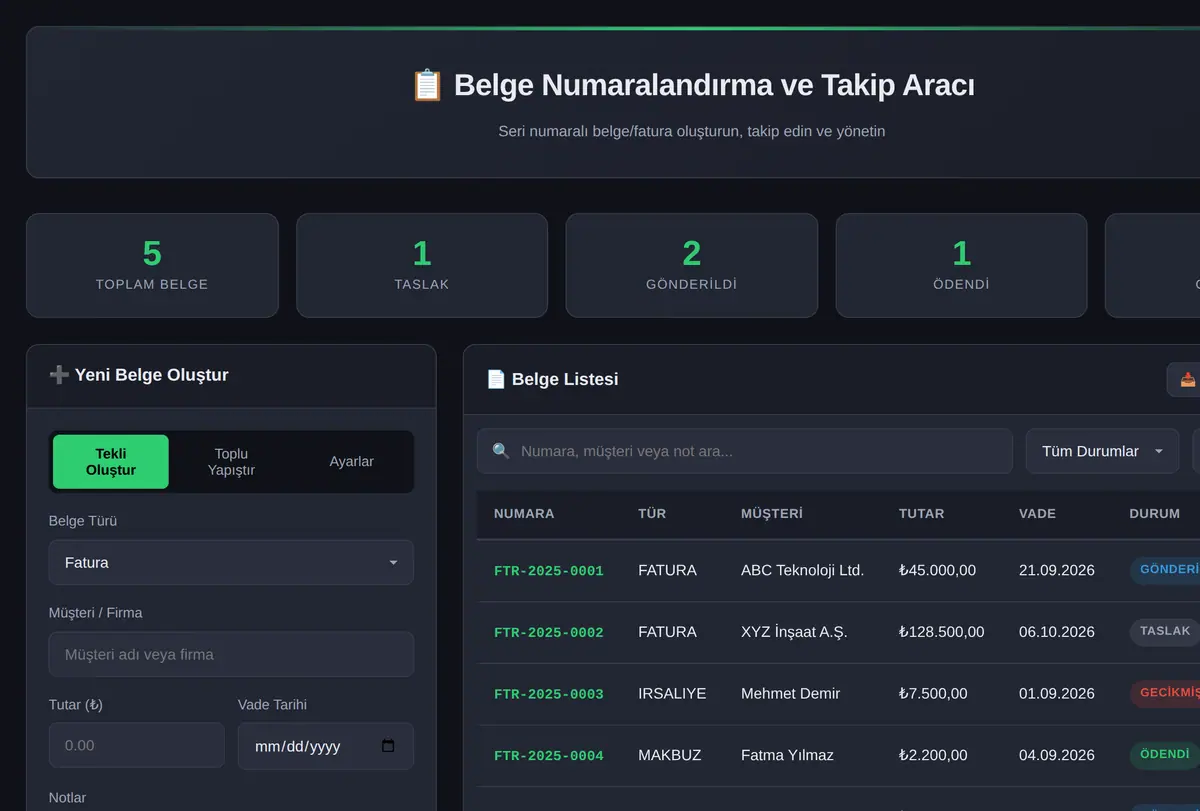The height and width of the screenshot is (811, 1200).
Task: Open document FTR-2025-0003
Action: tap(549, 694)
